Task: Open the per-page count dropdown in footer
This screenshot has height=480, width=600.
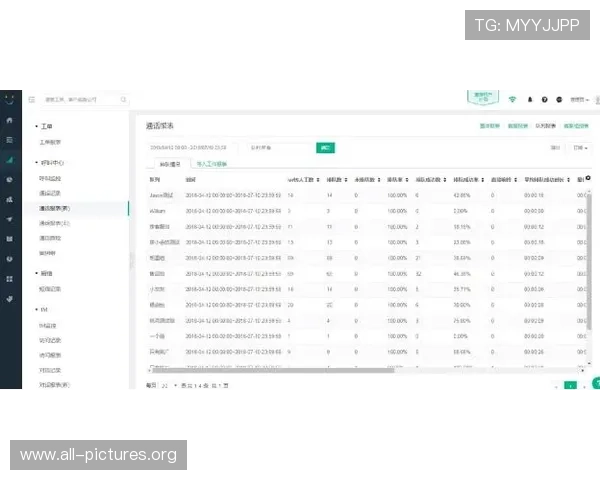Action: (168, 385)
